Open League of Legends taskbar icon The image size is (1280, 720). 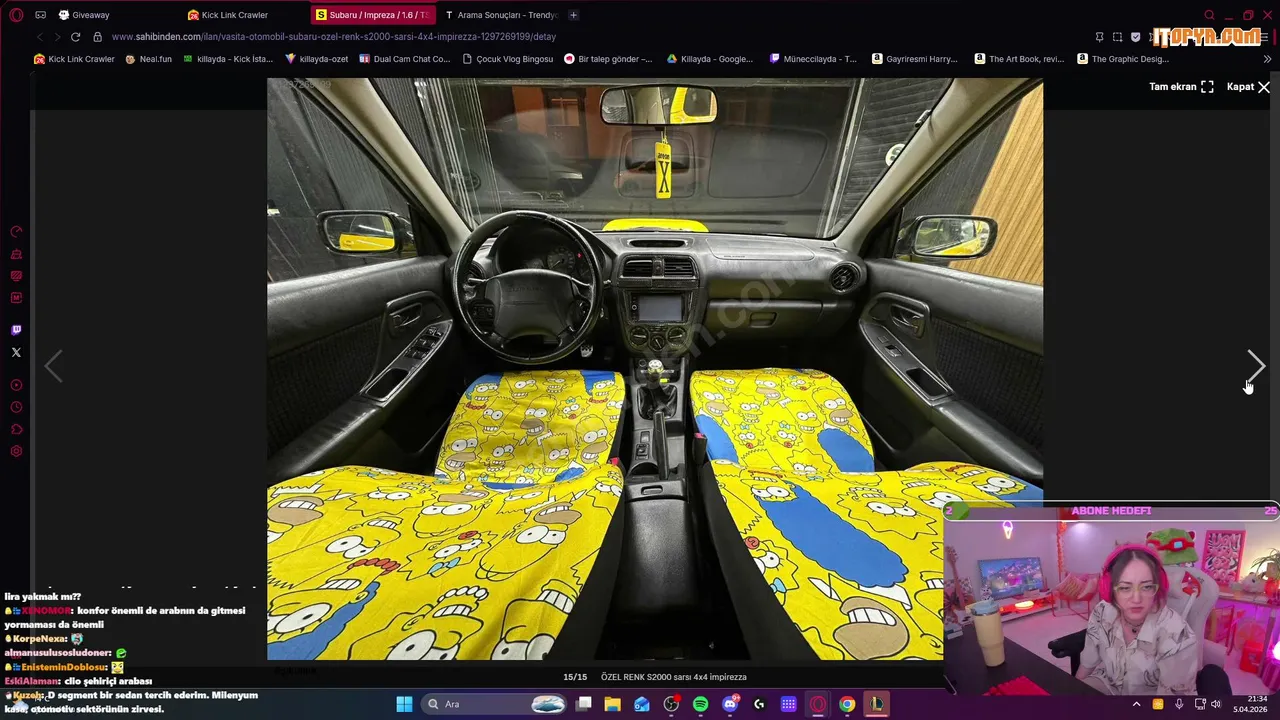876,704
